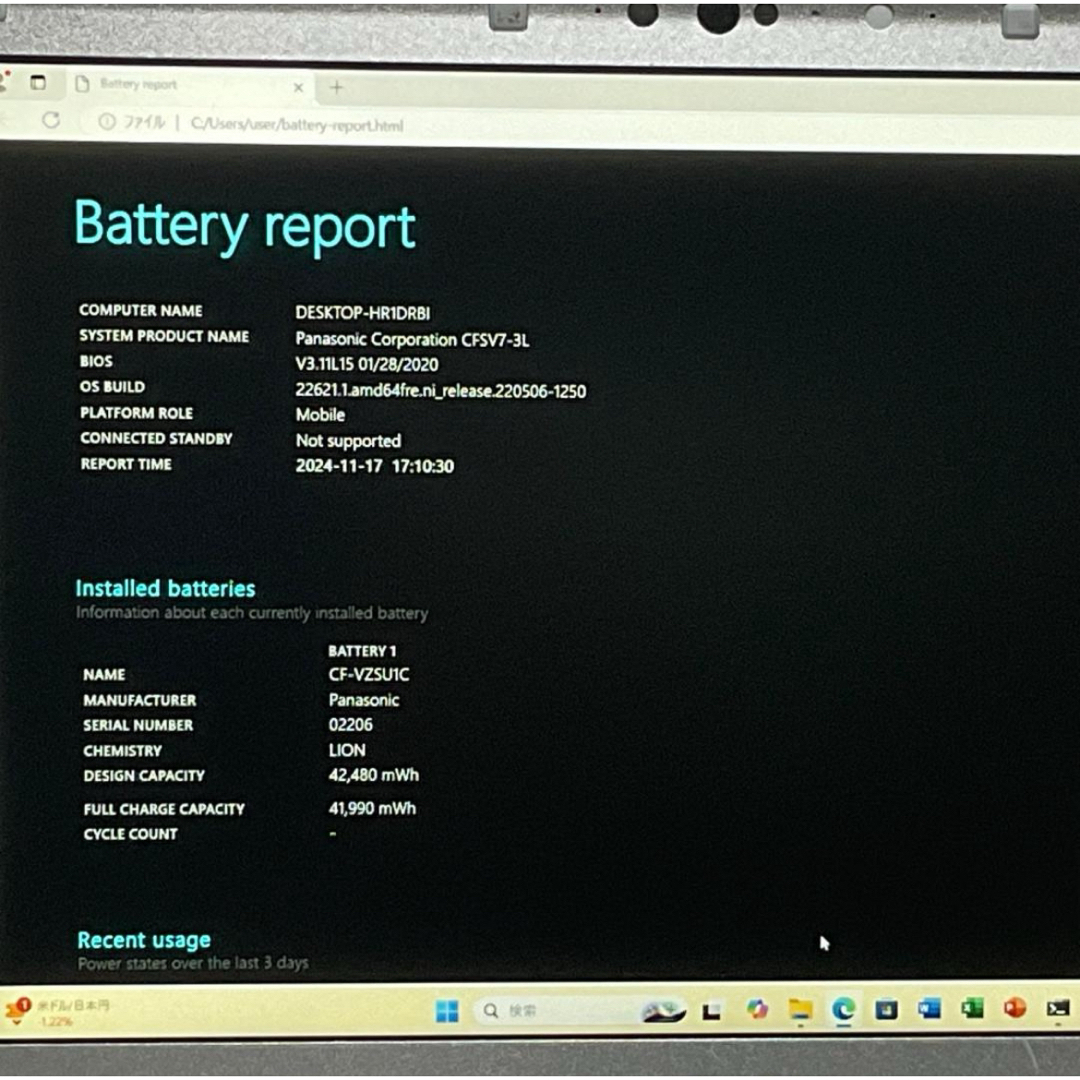The image size is (1080, 1080).
Task: Click the DESIGN CAPACITY label
Action: [144, 776]
